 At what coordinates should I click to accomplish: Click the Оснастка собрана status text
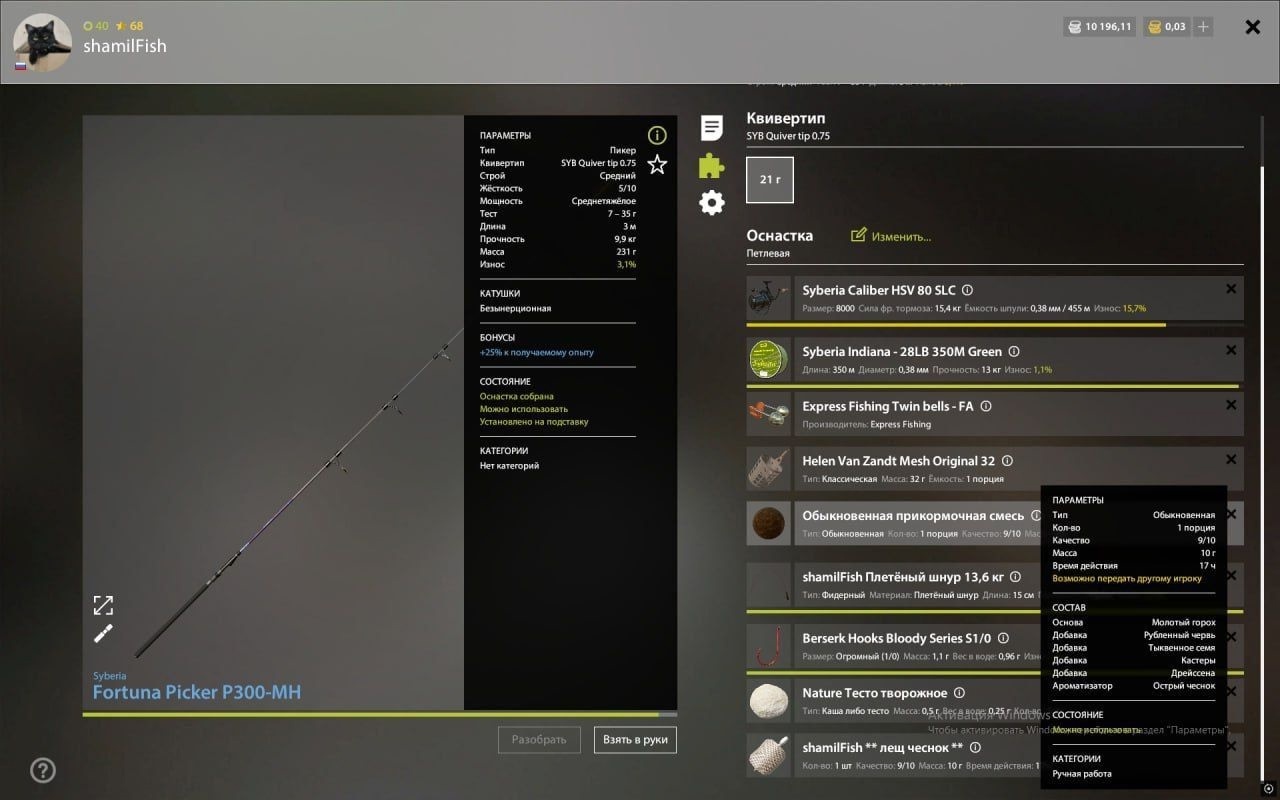[516, 396]
